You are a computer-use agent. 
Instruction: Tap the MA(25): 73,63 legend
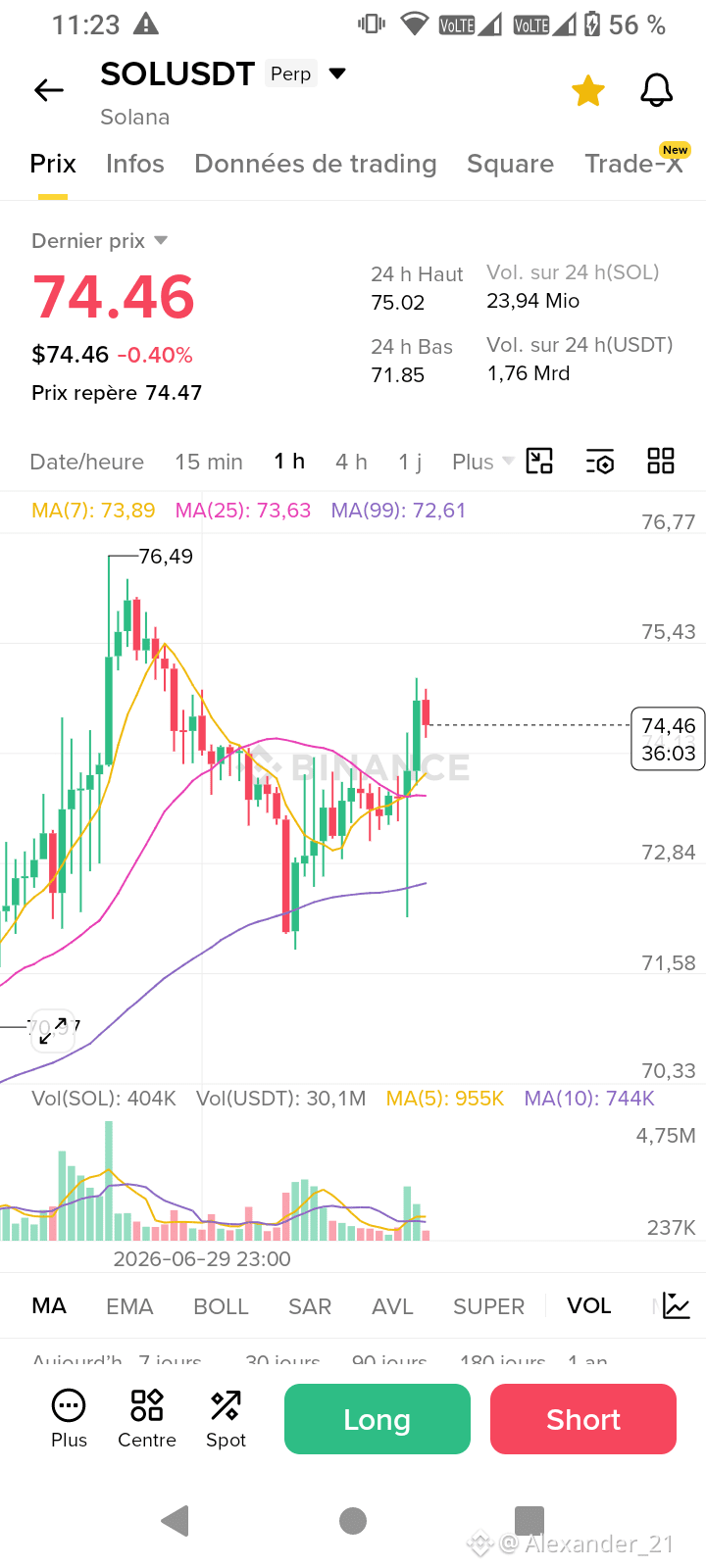[x=243, y=511]
